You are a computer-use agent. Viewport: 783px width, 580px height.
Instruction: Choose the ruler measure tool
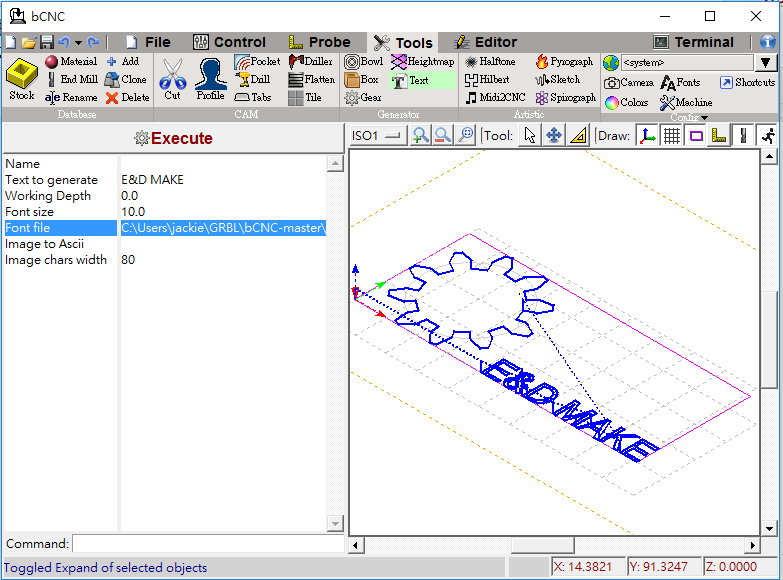click(578, 136)
